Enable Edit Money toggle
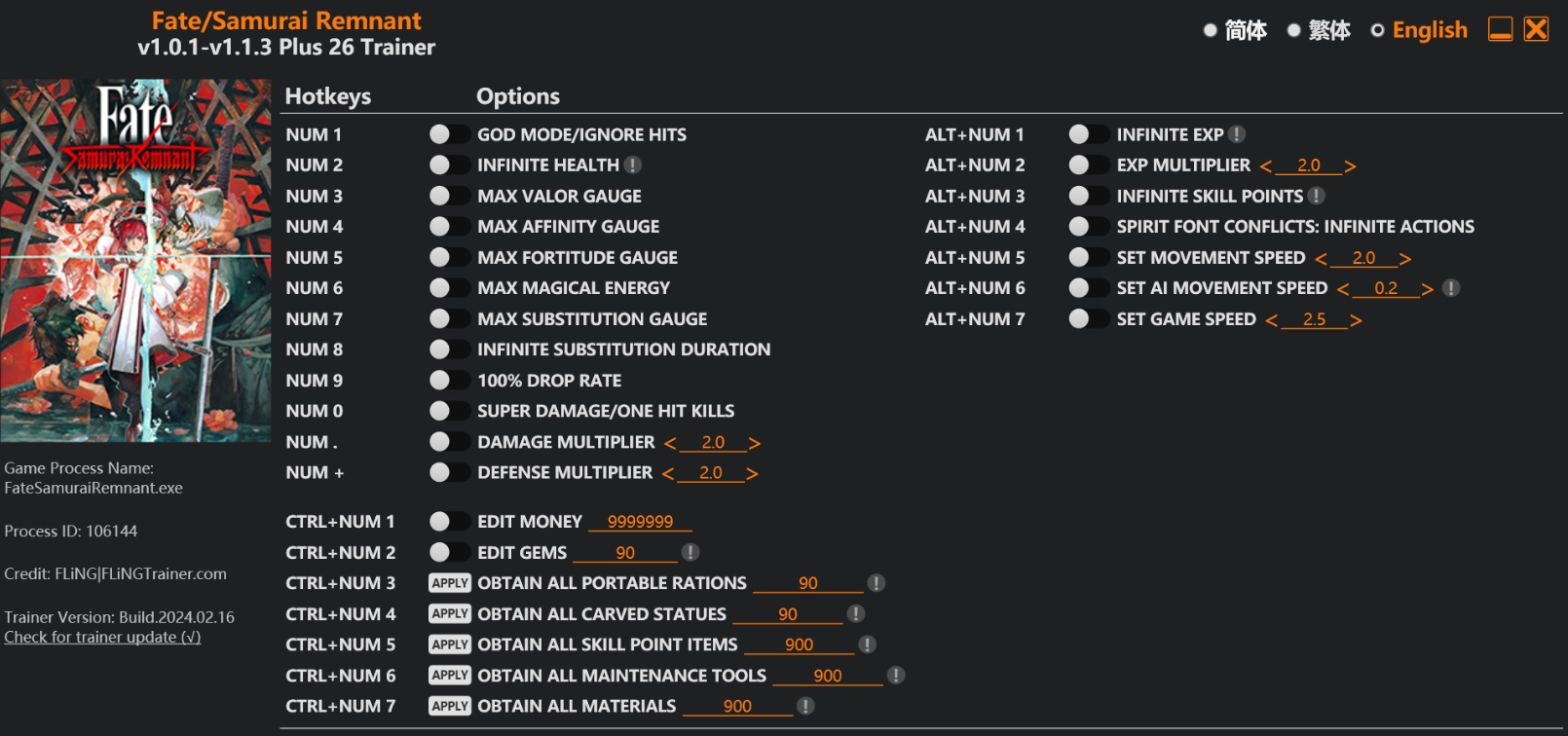Viewport: 1568px width, 736px height. (449, 522)
